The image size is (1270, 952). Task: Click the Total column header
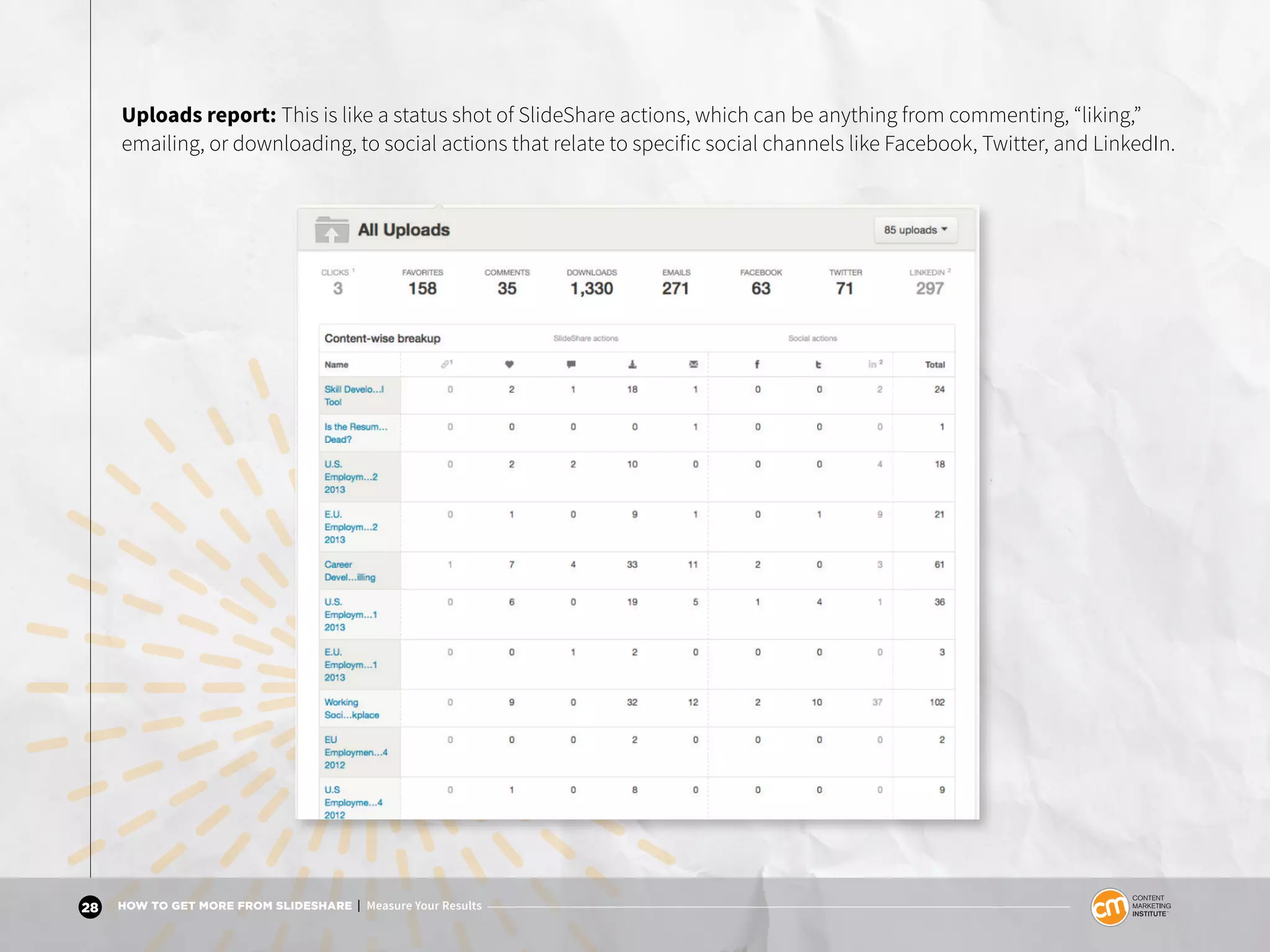point(935,364)
